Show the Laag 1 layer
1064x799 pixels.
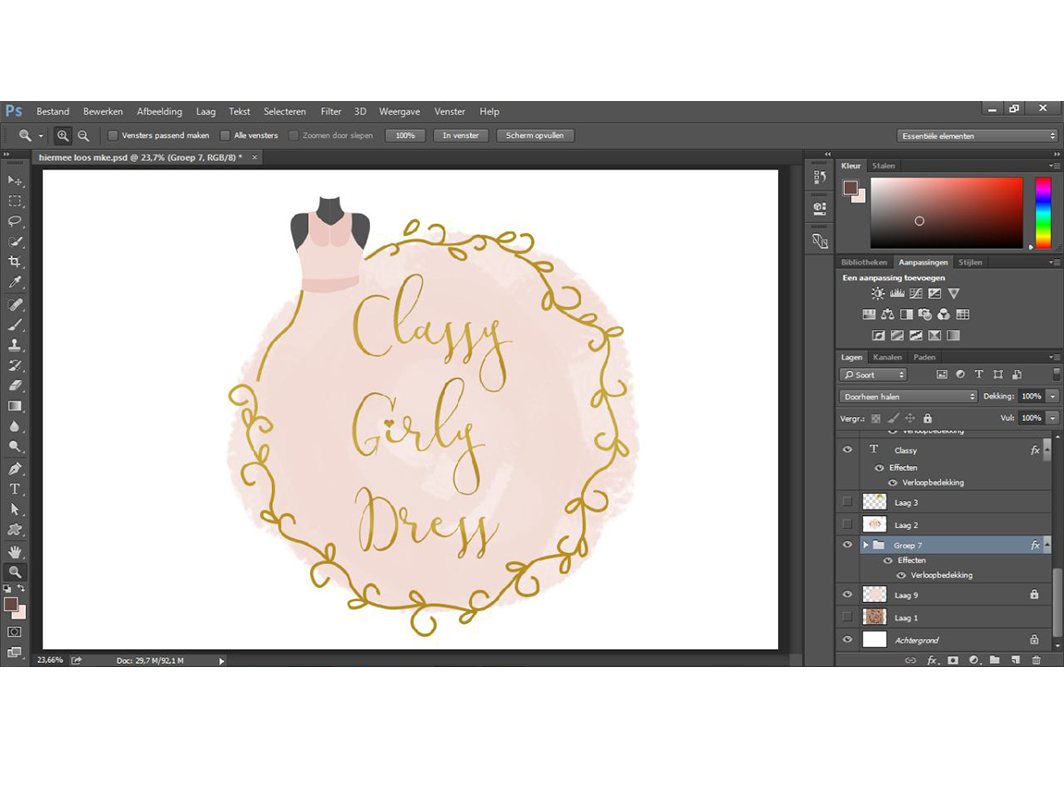pos(847,617)
